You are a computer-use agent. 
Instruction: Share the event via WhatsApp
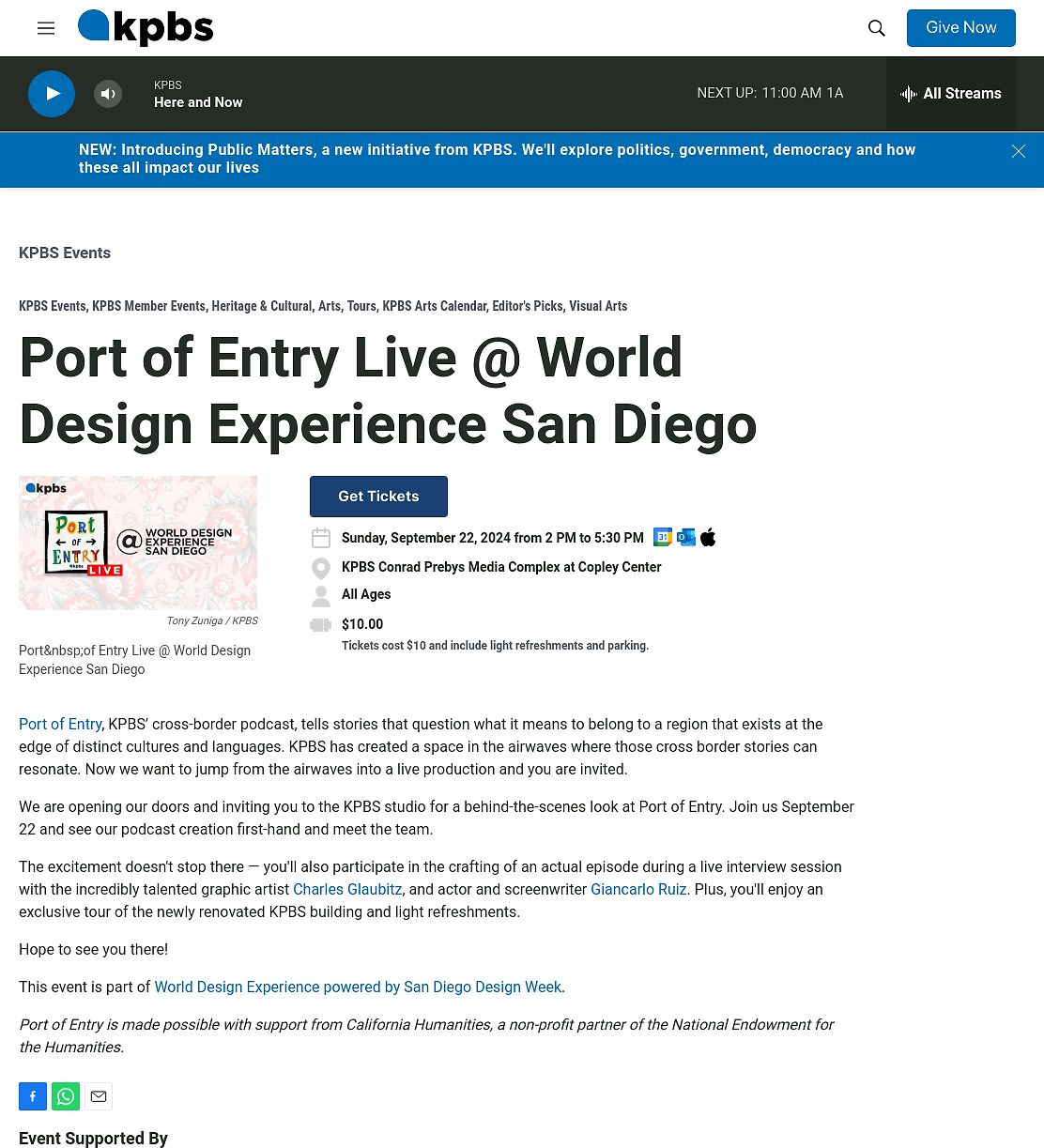[x=66, y=1096]
